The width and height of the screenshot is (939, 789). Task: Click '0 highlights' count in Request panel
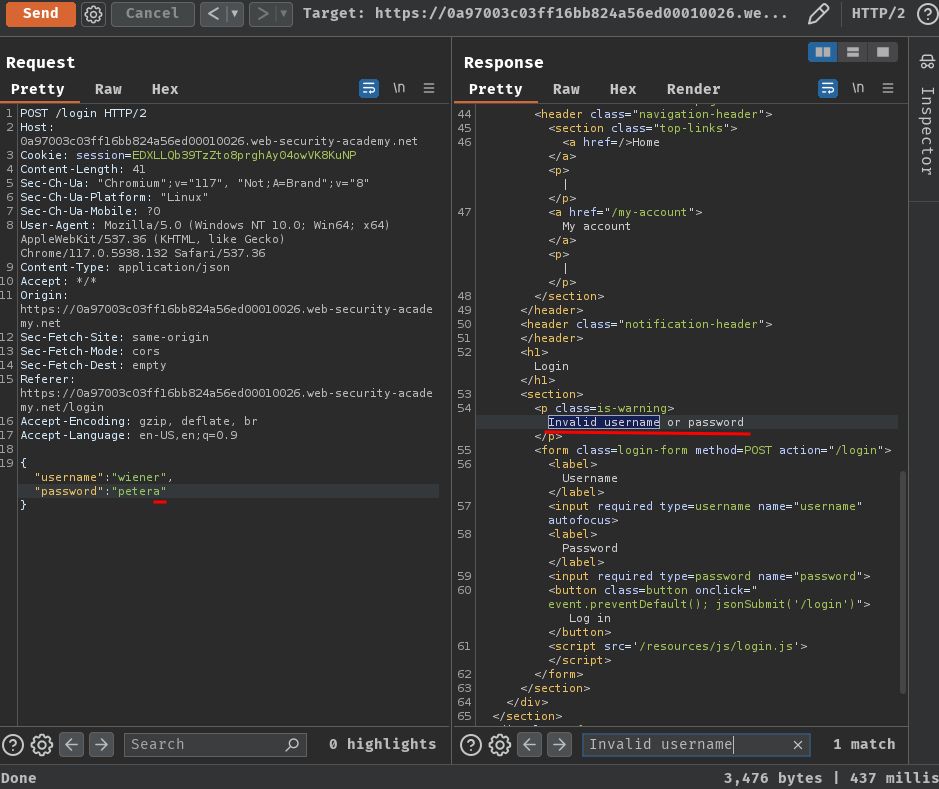[383, 744]
